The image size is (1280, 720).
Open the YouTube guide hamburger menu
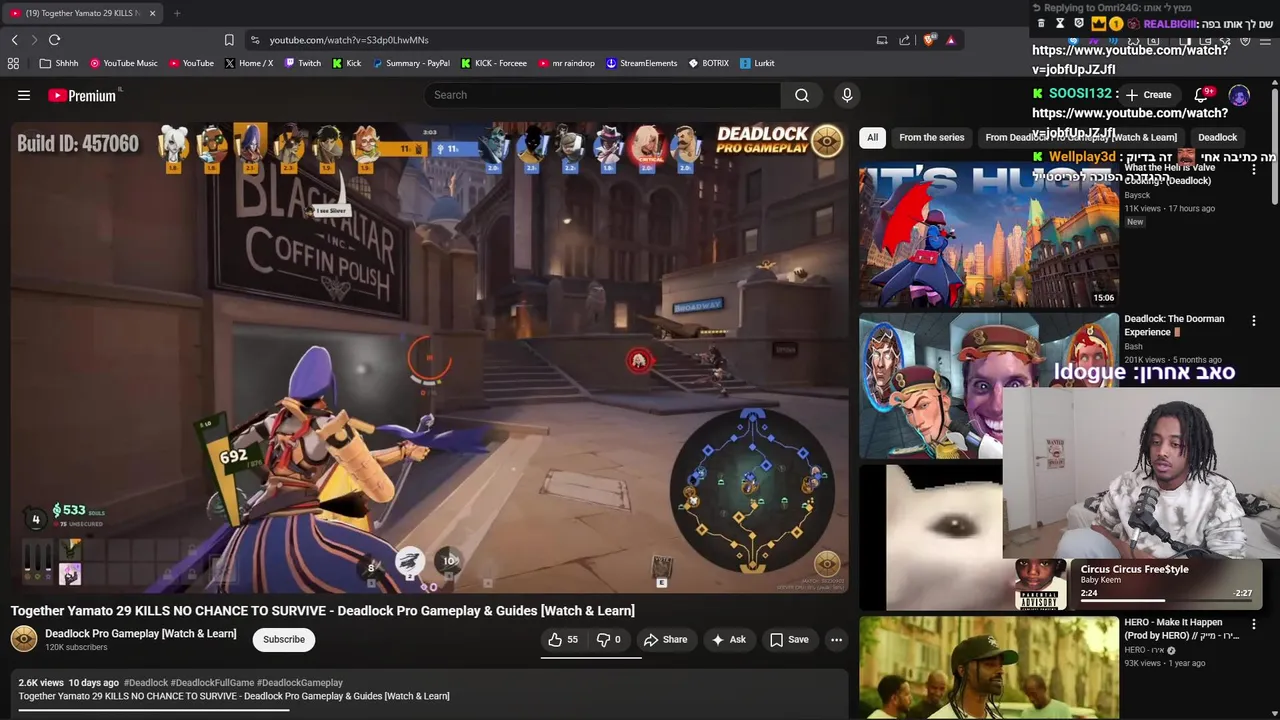24,95
